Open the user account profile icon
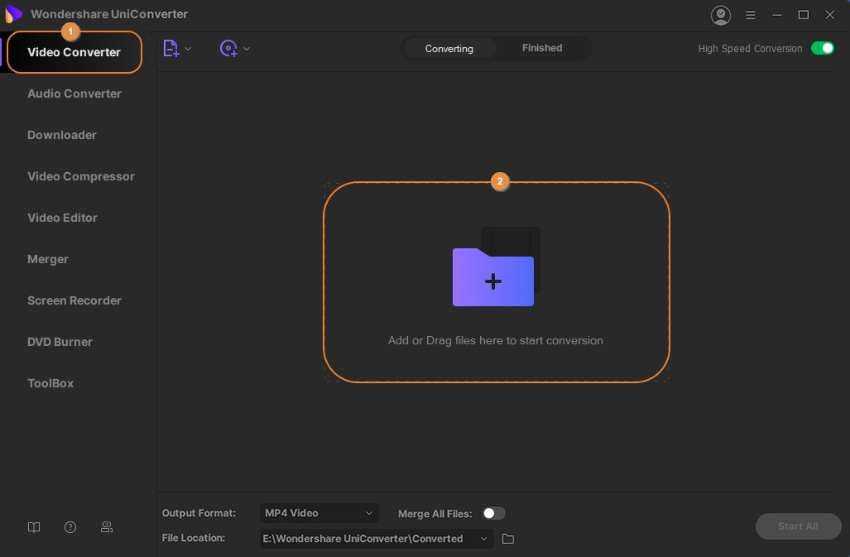The width and height of the screenshot is (850, 557). pyautogui.click(x=720, y=15)
